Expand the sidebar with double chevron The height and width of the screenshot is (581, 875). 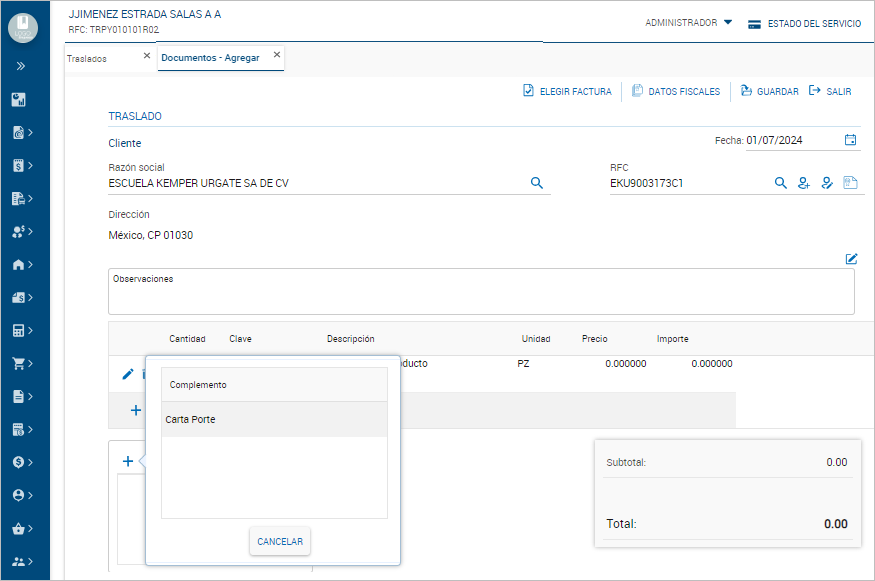pyautogui.click(x=21, y=67)
